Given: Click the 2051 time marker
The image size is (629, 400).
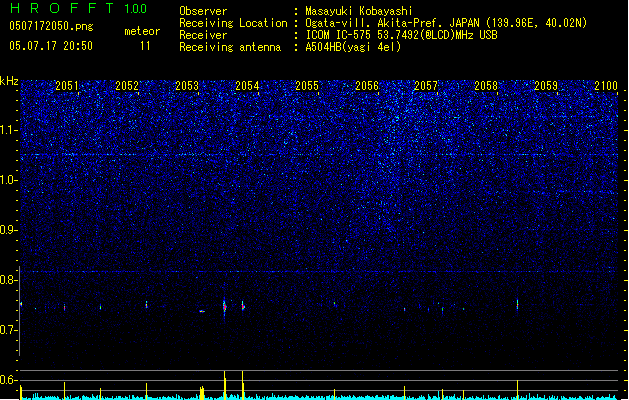Looking at the screenshot, I should coord(67,86).
